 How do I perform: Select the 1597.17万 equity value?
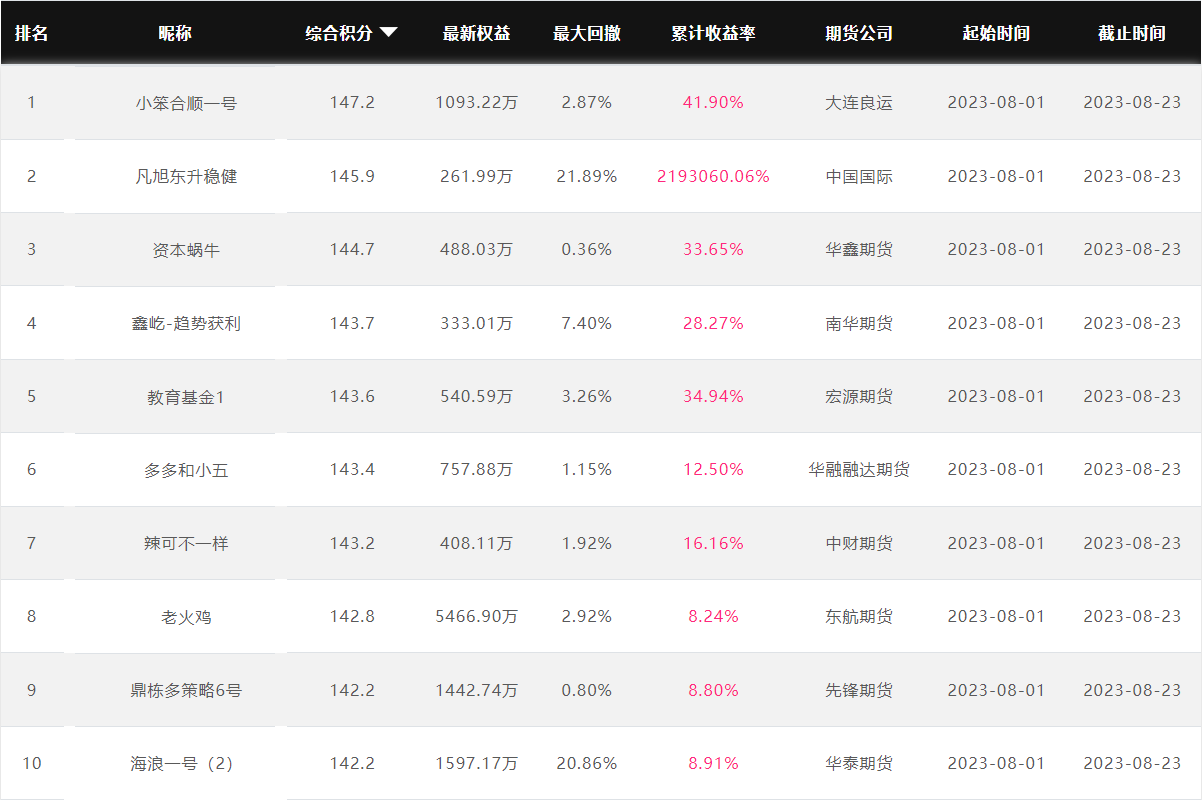click(477, 763)
